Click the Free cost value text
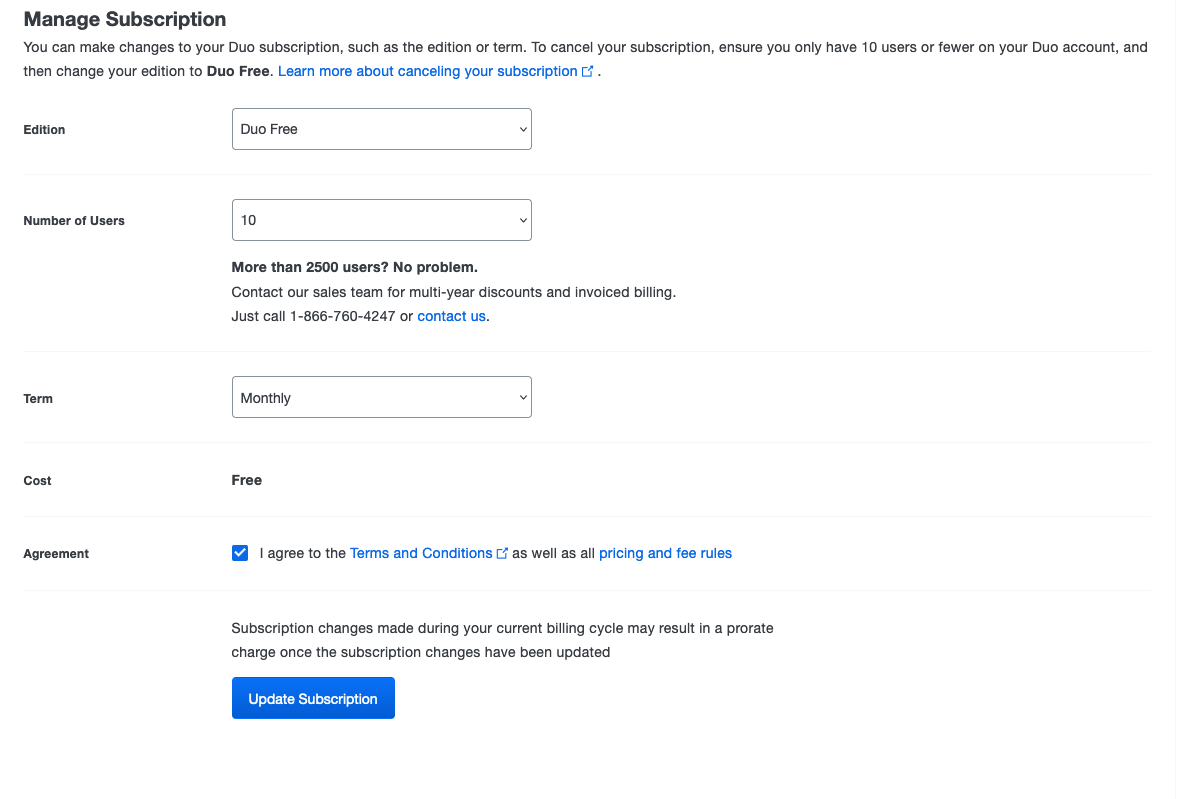Viewport: 1196px width, 799px height. point(246,480)
